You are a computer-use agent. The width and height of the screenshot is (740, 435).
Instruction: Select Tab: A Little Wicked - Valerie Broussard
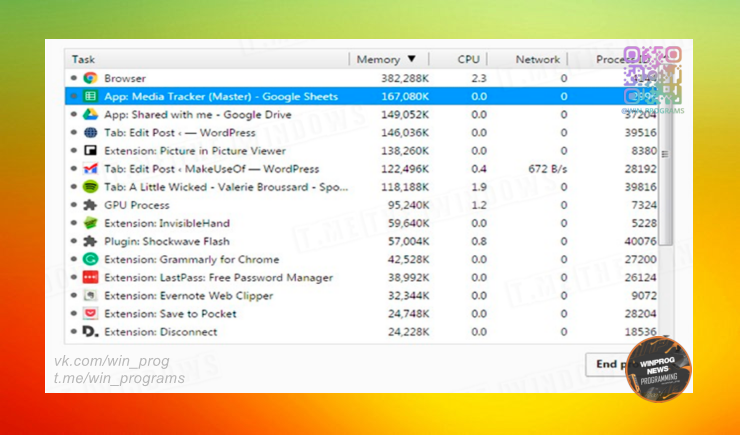pyautogui.click(x=362, y=187)
